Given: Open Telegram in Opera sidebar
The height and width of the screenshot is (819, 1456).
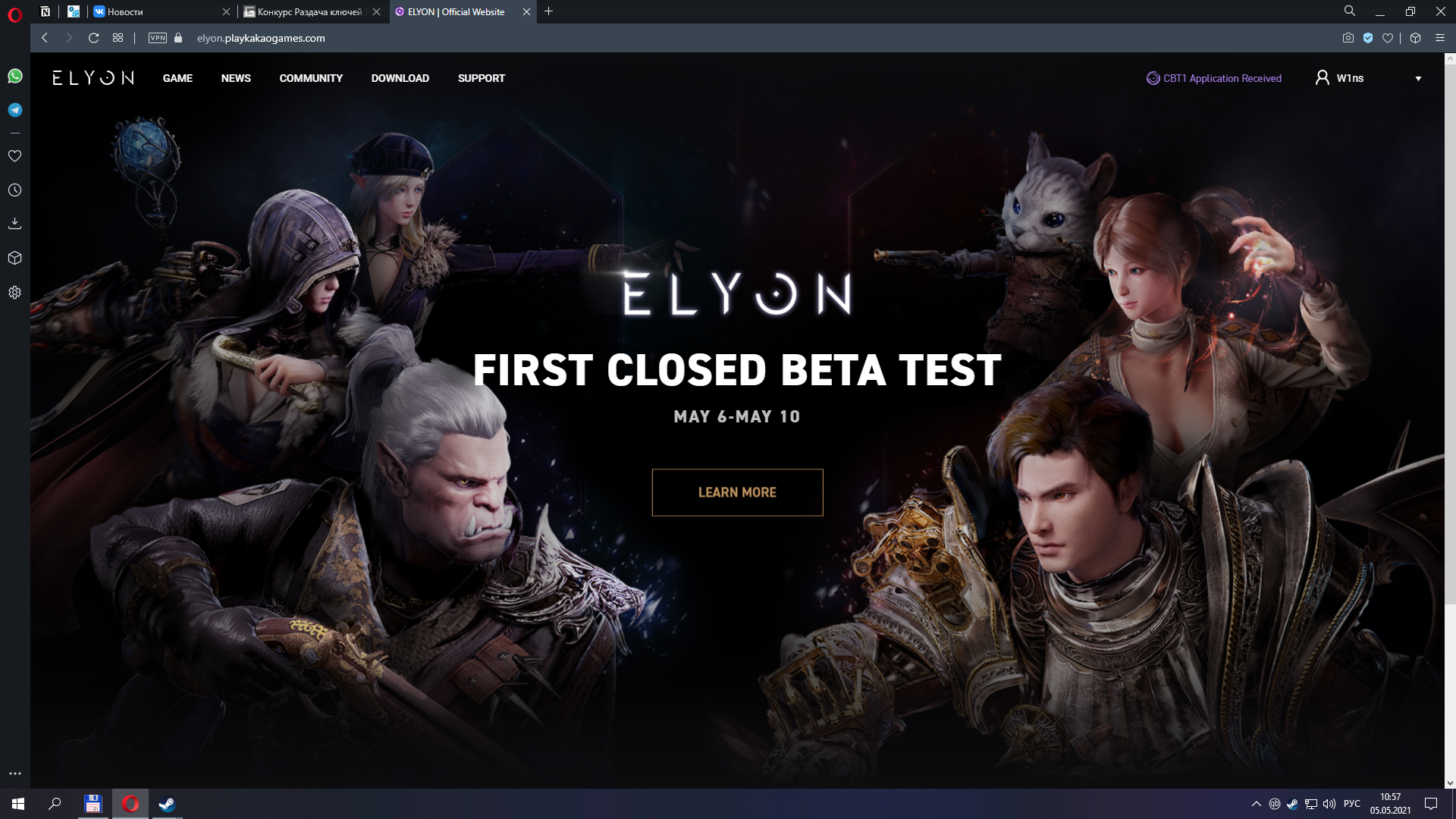Looking at the screenshot, I should (x=15, y=110).
